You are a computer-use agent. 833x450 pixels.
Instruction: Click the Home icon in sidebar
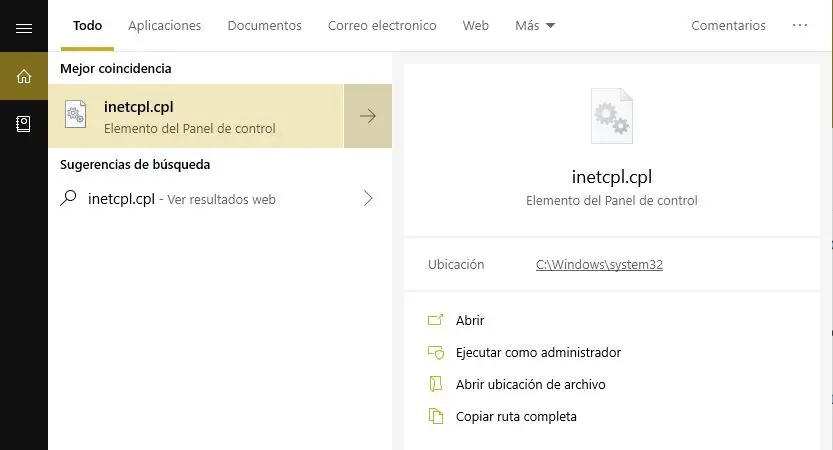[24, 76]
